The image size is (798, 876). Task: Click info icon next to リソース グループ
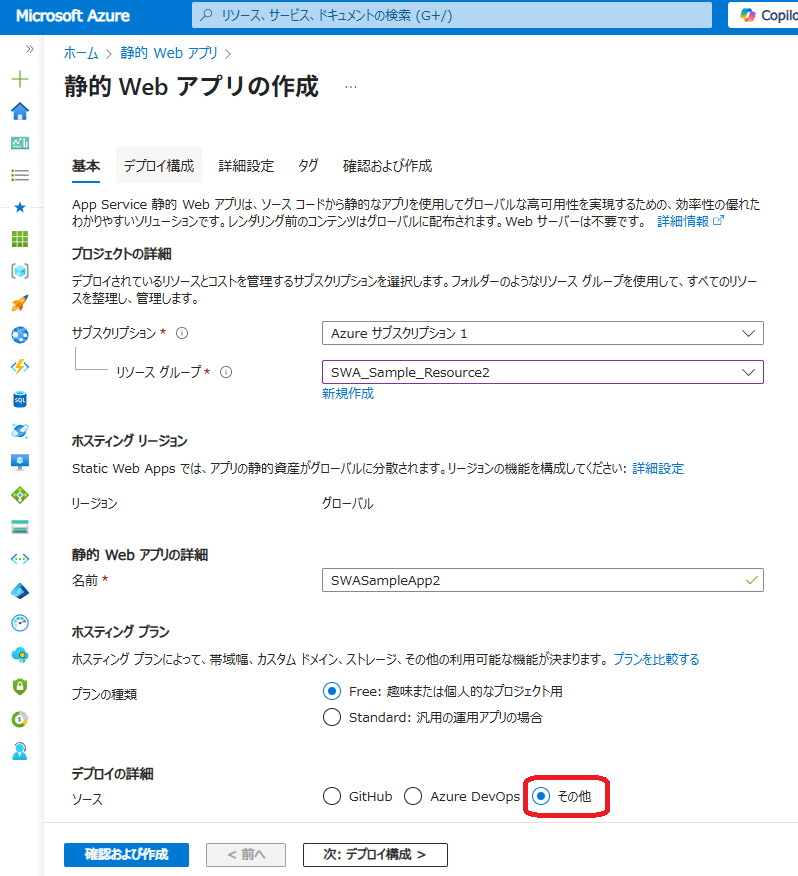coord(226,372)
